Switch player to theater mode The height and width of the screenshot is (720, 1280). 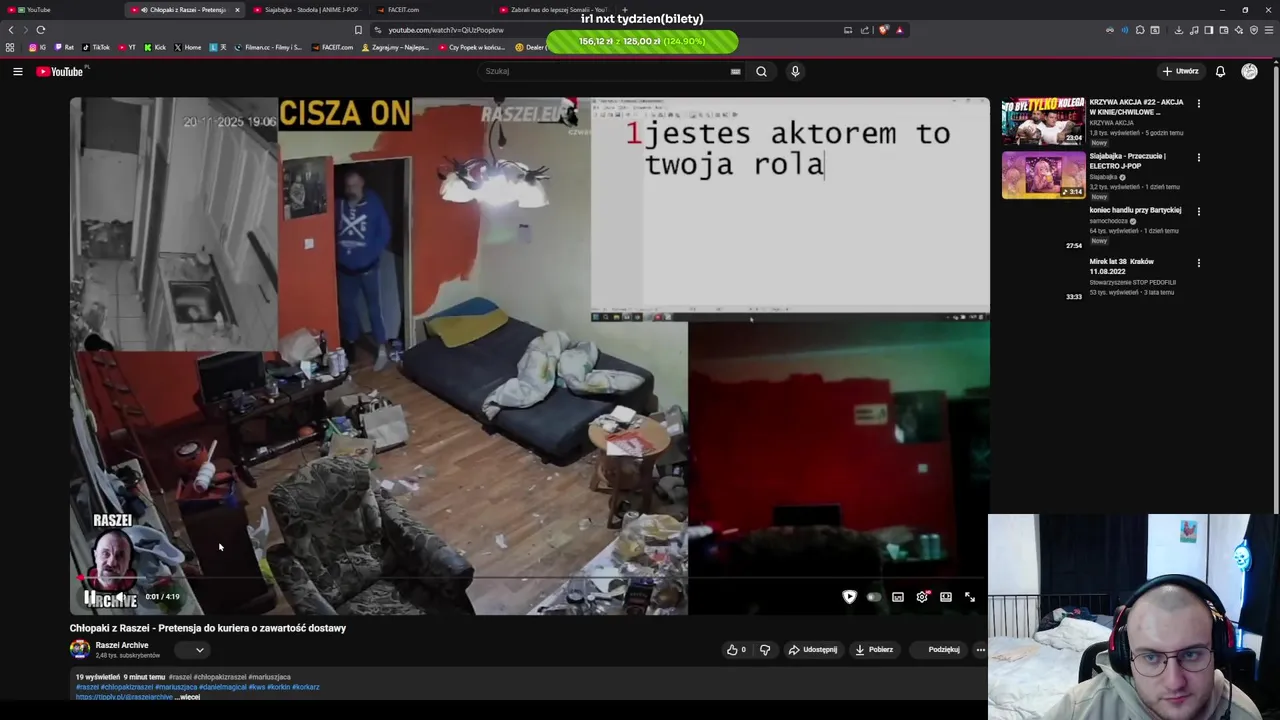pos(945,597)
